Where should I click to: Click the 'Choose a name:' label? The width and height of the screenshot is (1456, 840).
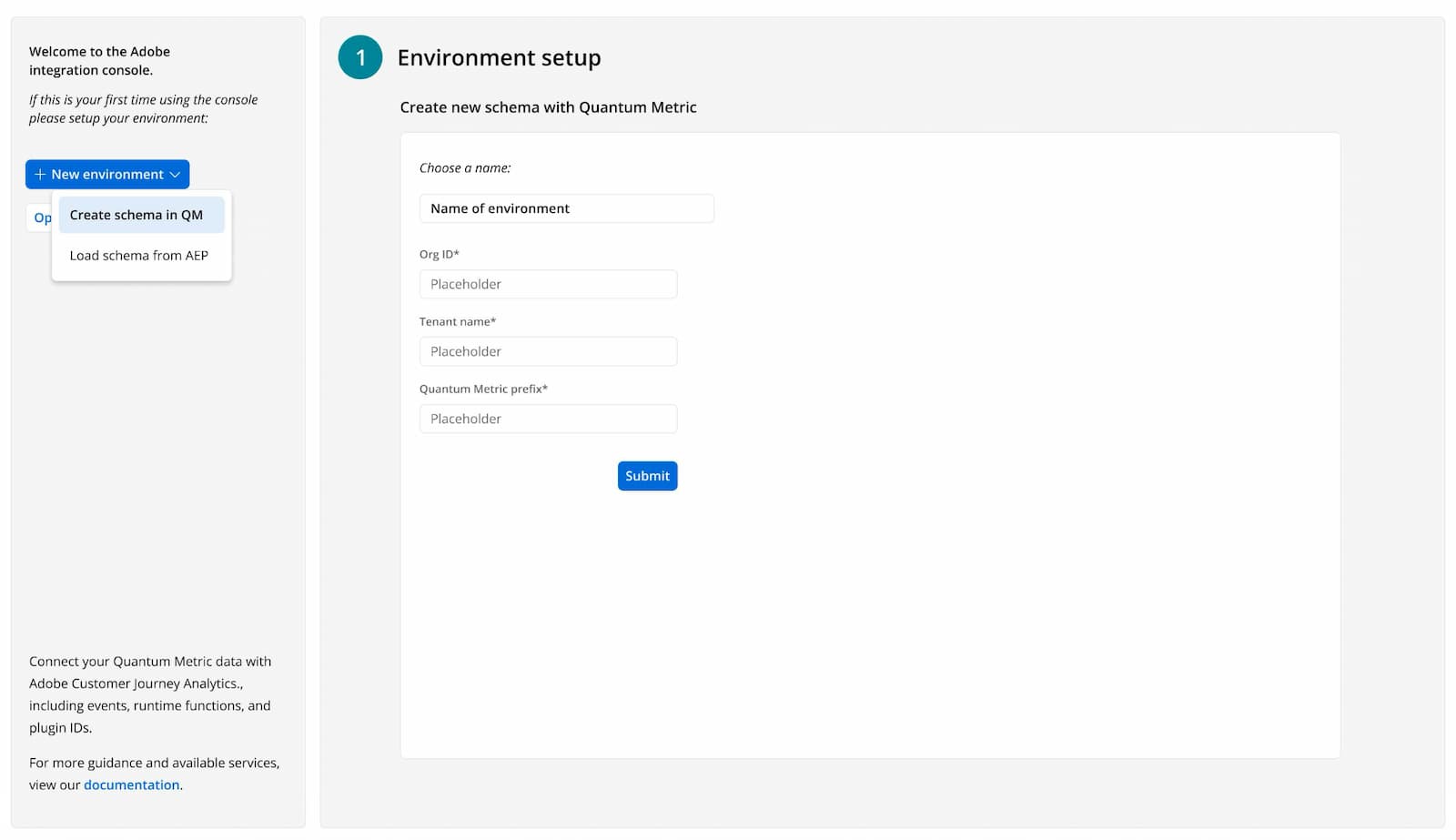coord(465,168)
